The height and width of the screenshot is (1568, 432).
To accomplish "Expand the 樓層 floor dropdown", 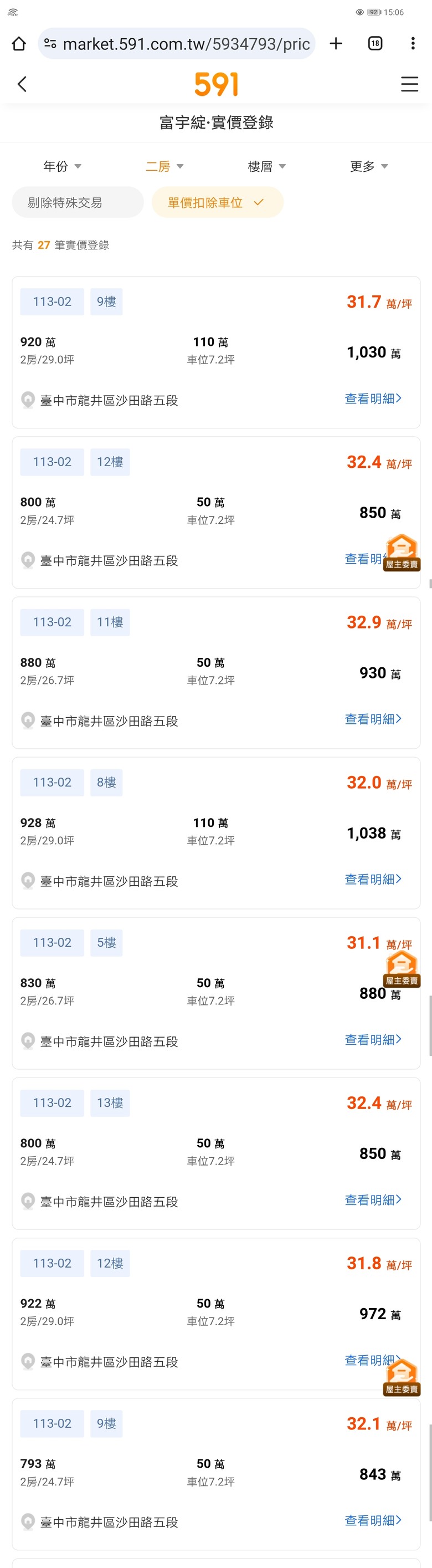I will 266,166.
